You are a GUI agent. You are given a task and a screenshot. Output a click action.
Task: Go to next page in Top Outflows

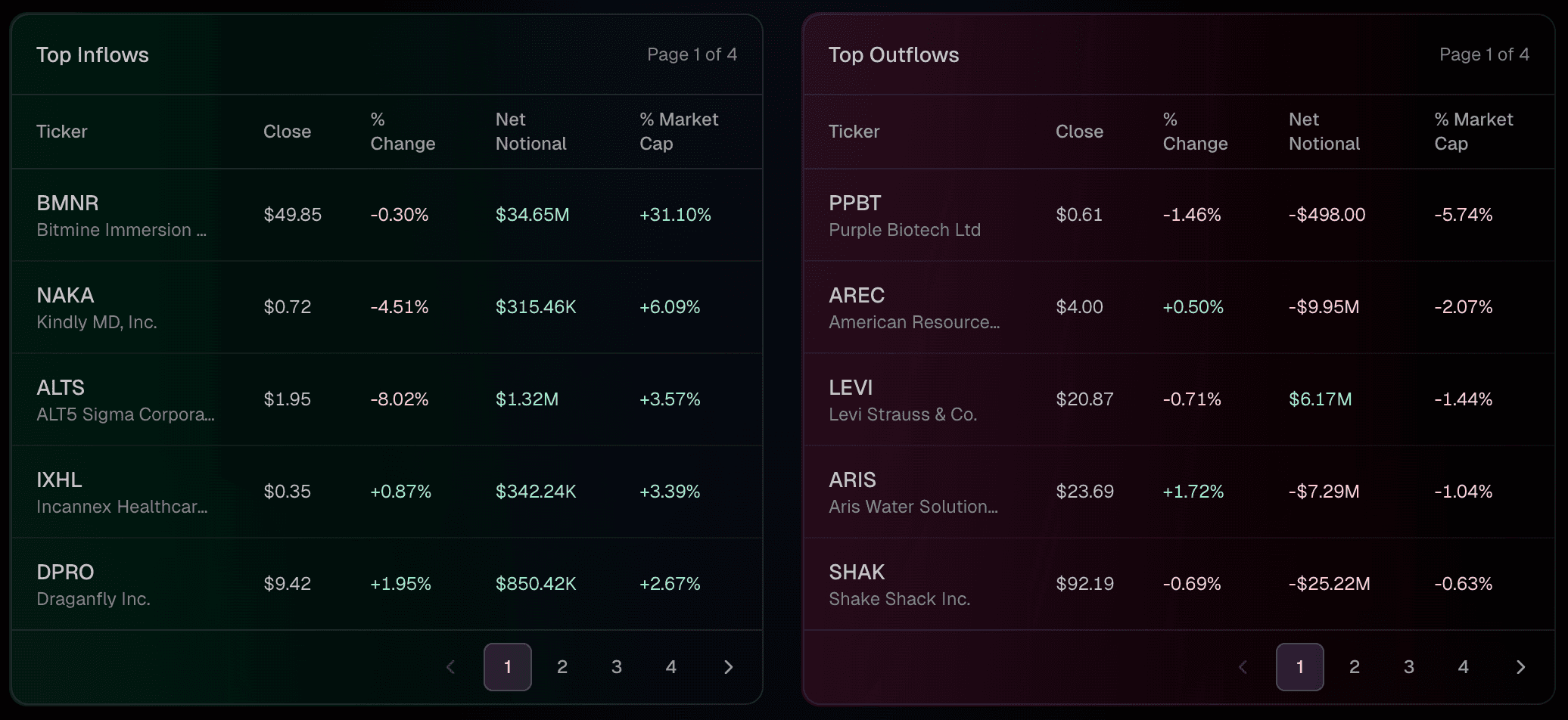pos(1520,667)
